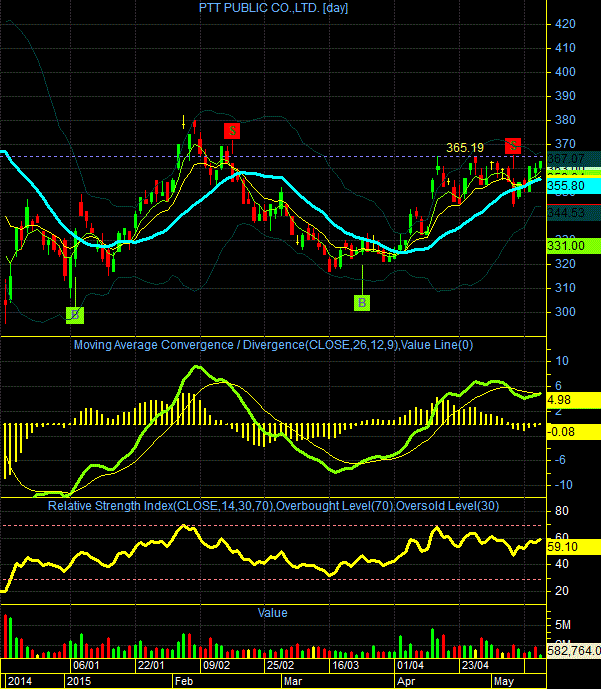Viewport: 601px width, 689px height.
Task: Click the 16/03 date label
Action: (345, 665)
